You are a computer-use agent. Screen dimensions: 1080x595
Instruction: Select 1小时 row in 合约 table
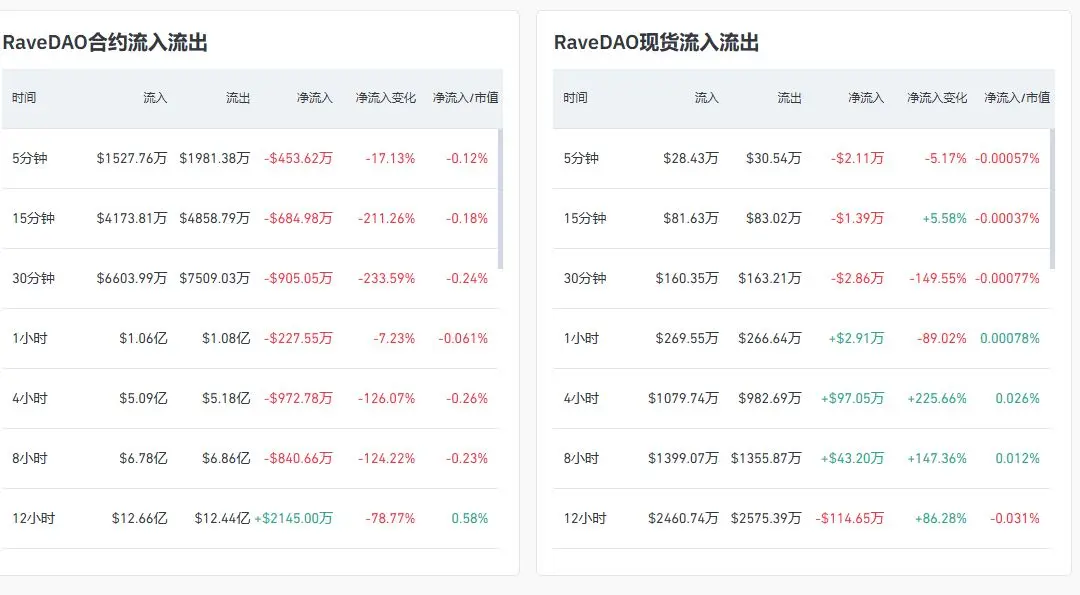click(x=250, y=338)
